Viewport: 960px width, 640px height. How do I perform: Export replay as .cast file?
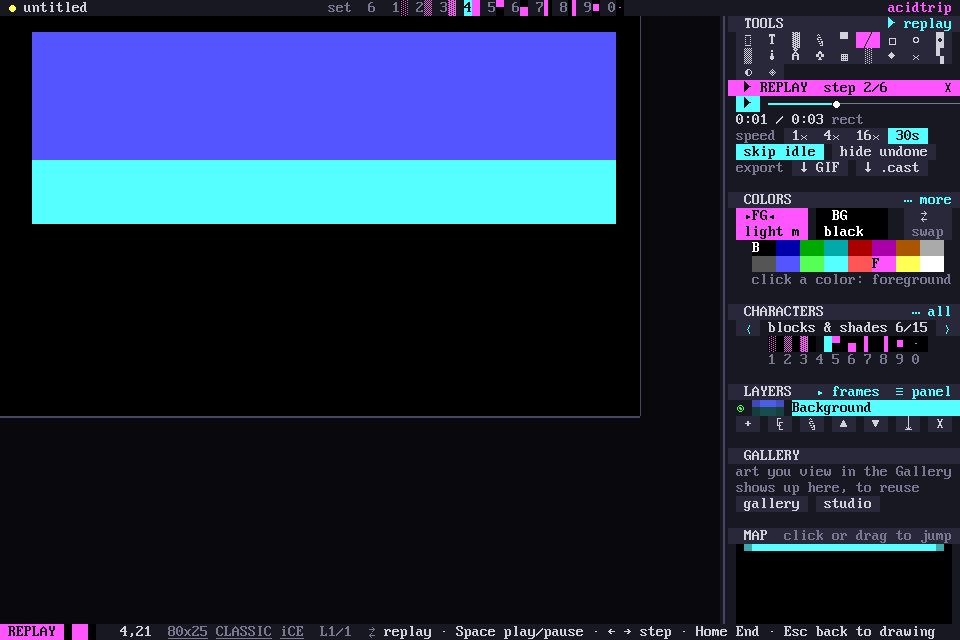[891, 168]
